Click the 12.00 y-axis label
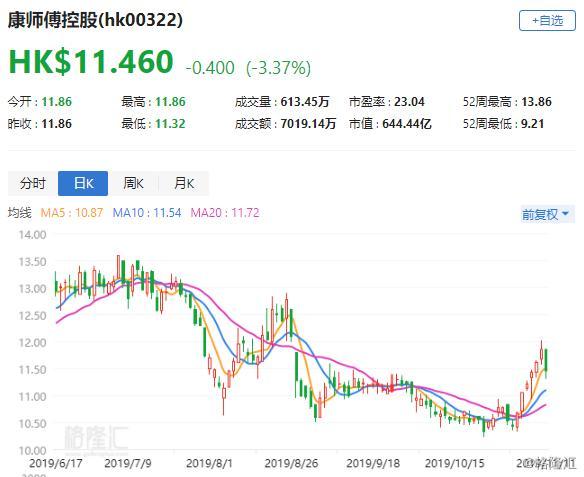584x477 pixels. coord(32,343)
